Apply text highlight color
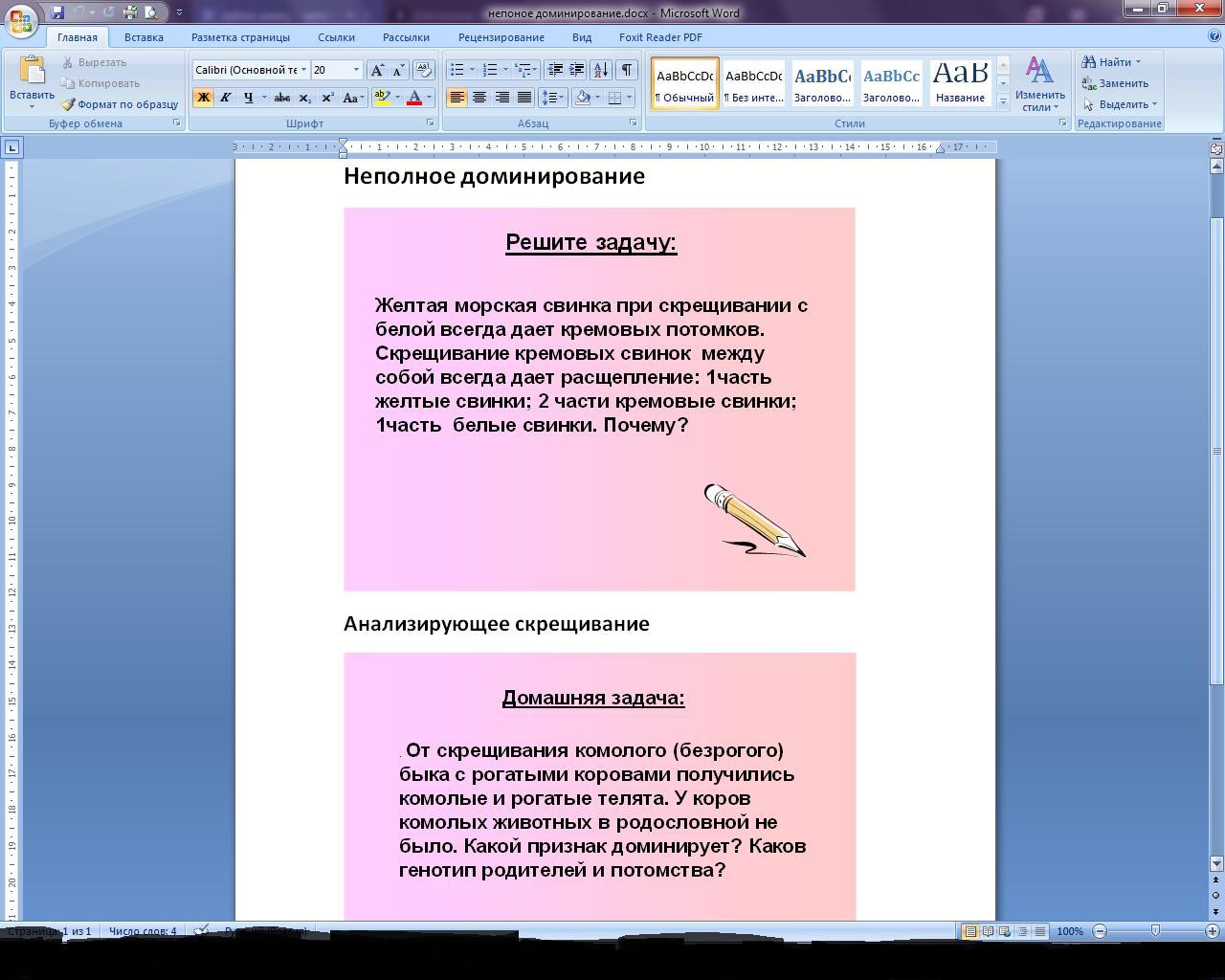The width and height of the screenshot is (1225, 980). pyautogui.click(x=382, y=98)
